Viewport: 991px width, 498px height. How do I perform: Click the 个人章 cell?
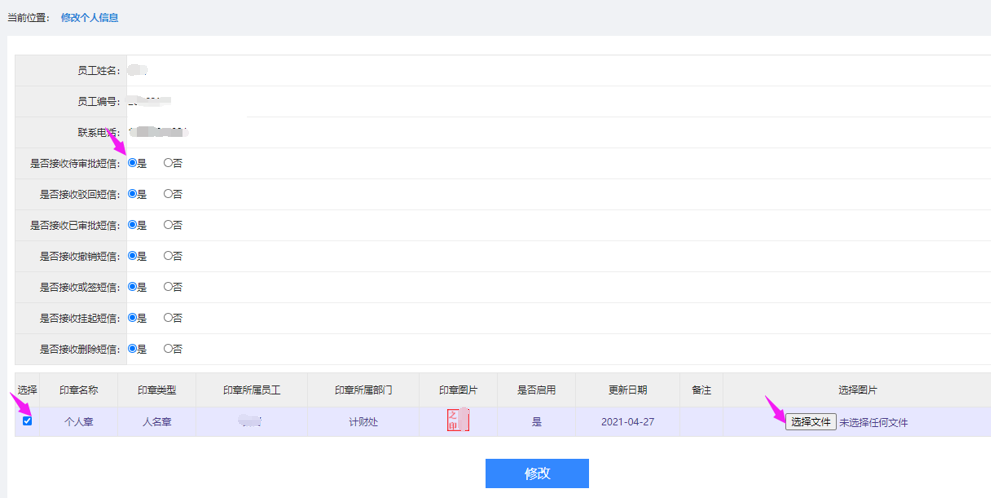pos(78,422)
